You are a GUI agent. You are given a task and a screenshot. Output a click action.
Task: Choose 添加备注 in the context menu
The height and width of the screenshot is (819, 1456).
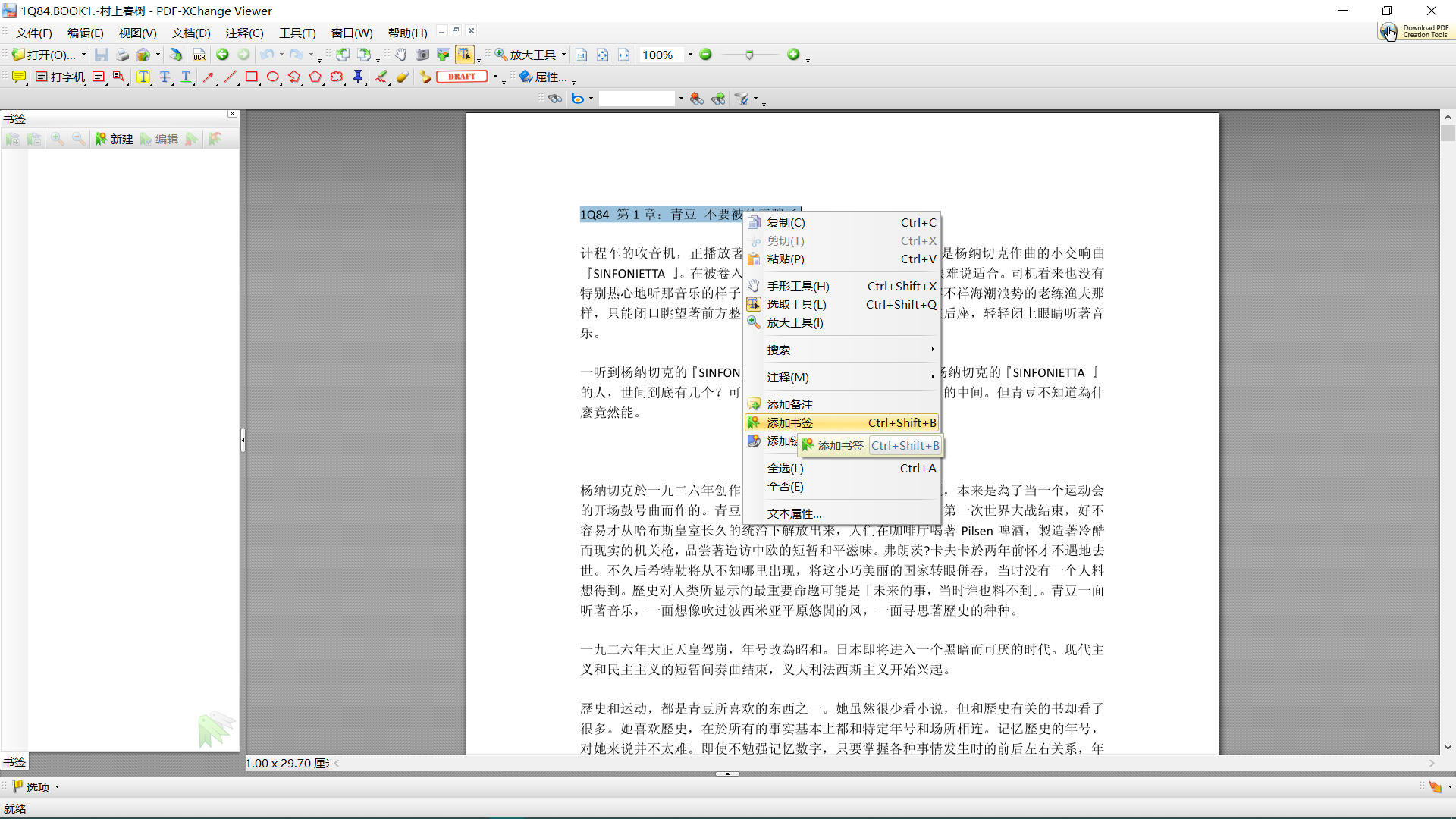point(842,404)
